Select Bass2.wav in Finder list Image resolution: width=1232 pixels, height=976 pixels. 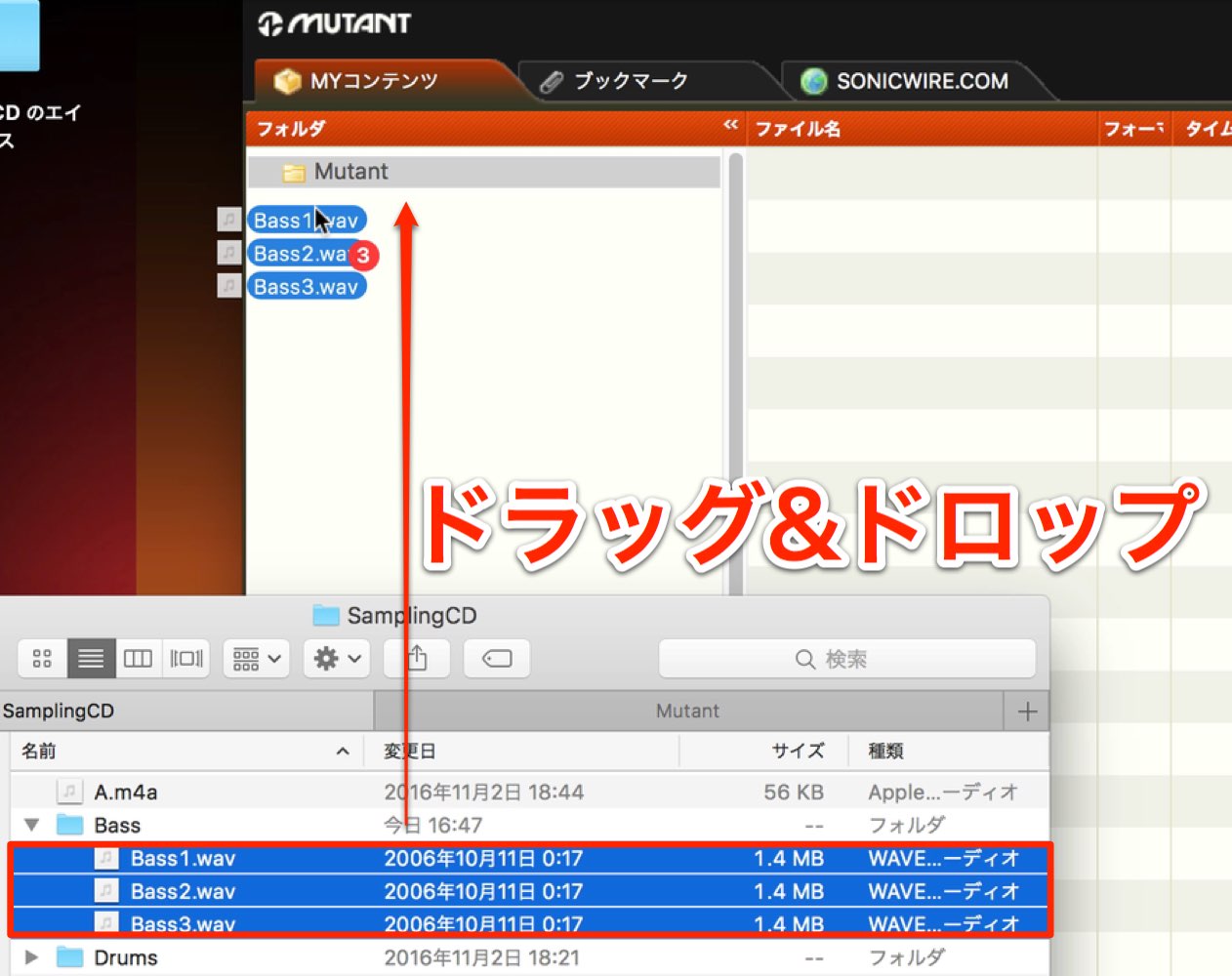click(530, 891)
